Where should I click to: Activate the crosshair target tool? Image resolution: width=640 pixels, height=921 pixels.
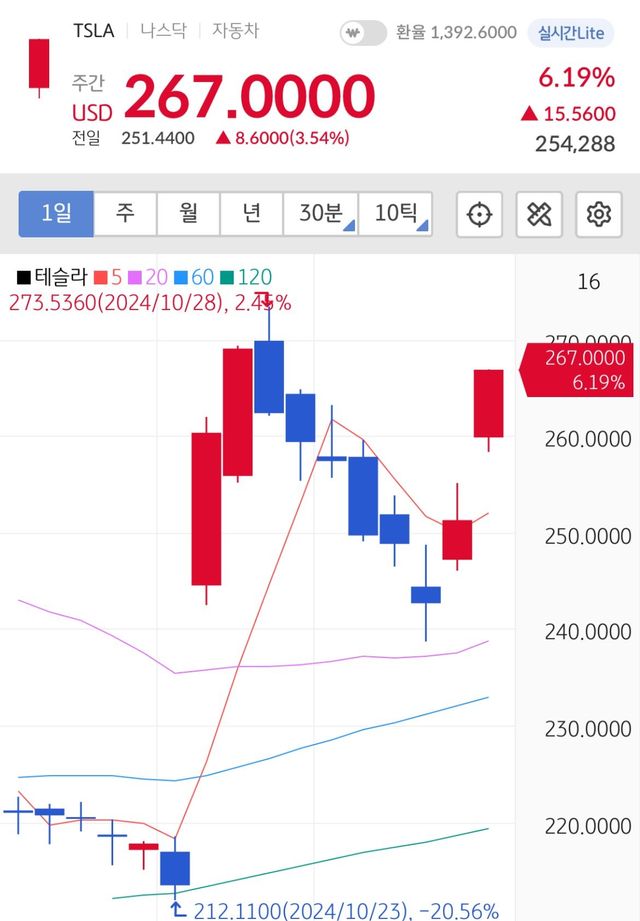(480, 214)
